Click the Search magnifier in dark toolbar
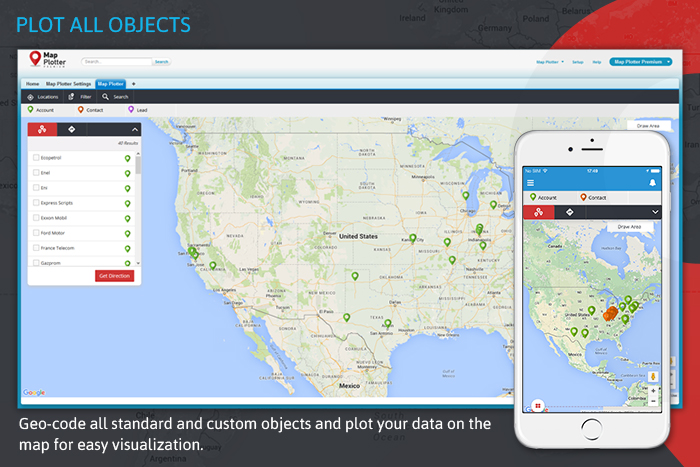Image resolution: width=700 pixels, height=467 pixels. 106,97
